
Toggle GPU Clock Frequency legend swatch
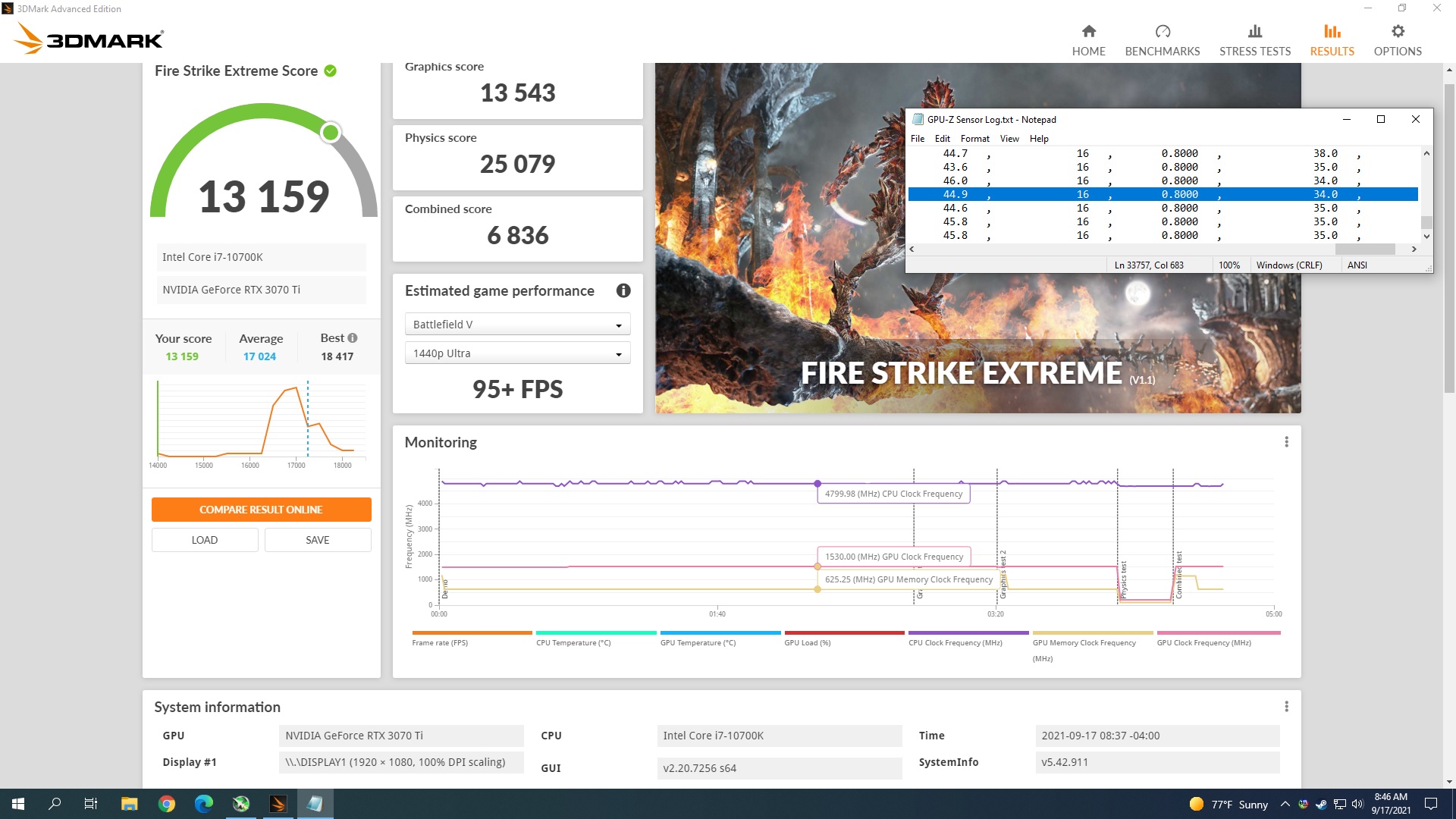(1218, 632)
